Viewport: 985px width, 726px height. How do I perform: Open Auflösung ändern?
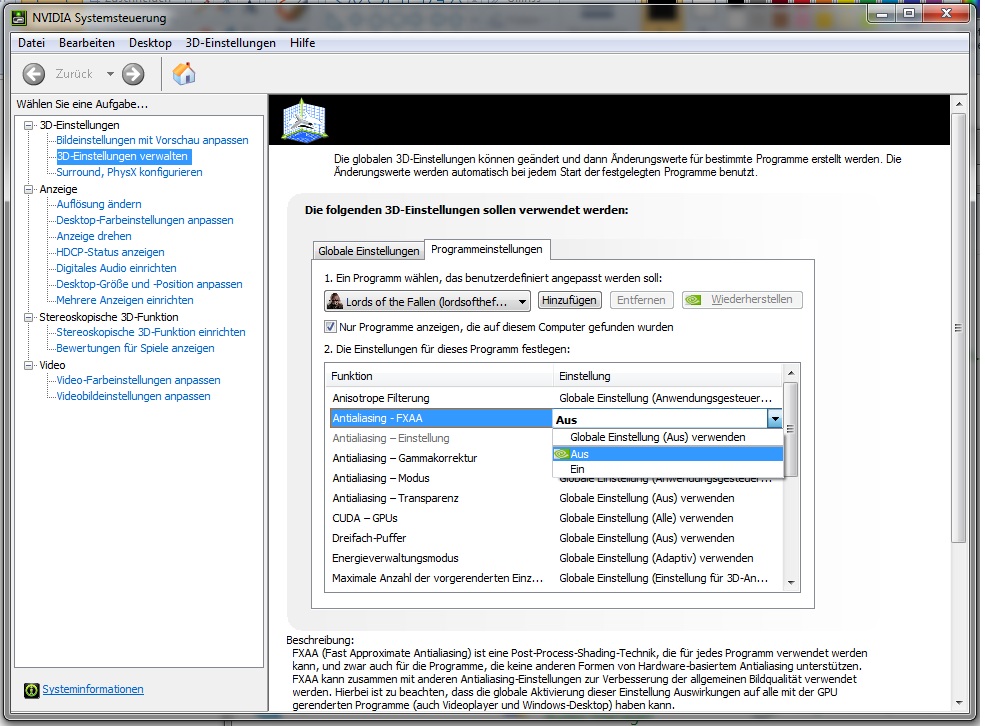(99, 204)
